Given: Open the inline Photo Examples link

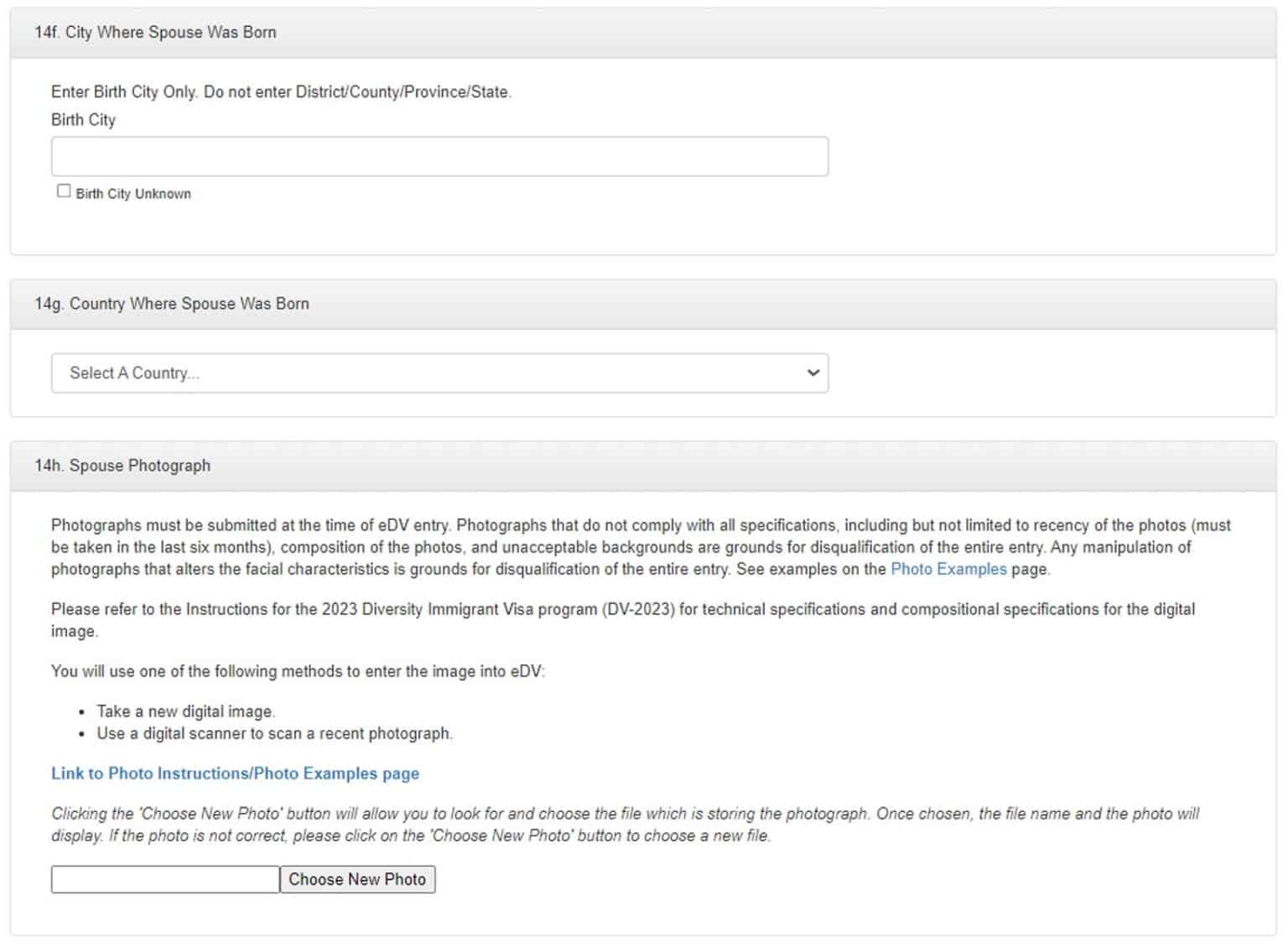Looking at the screenshot, I should pyautogui.click(x=948, y=570).
